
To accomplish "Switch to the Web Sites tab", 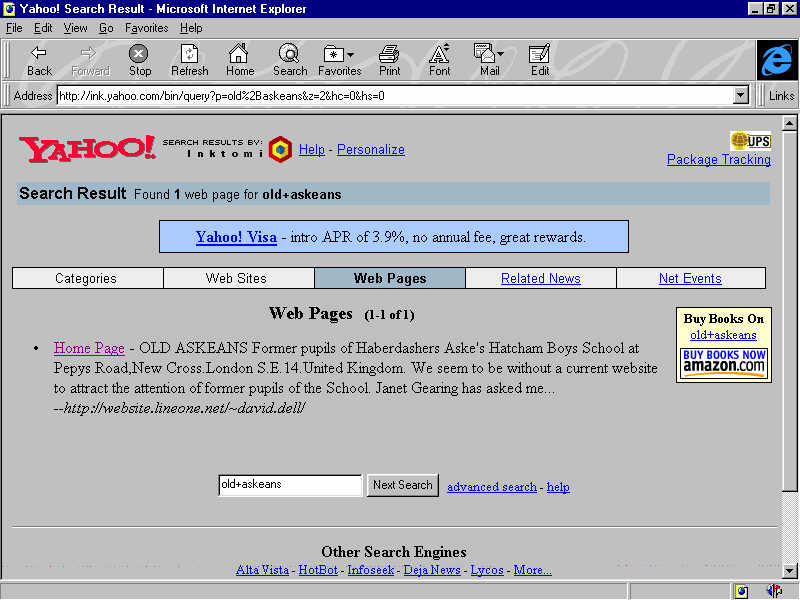I will (x=238, y=278).
